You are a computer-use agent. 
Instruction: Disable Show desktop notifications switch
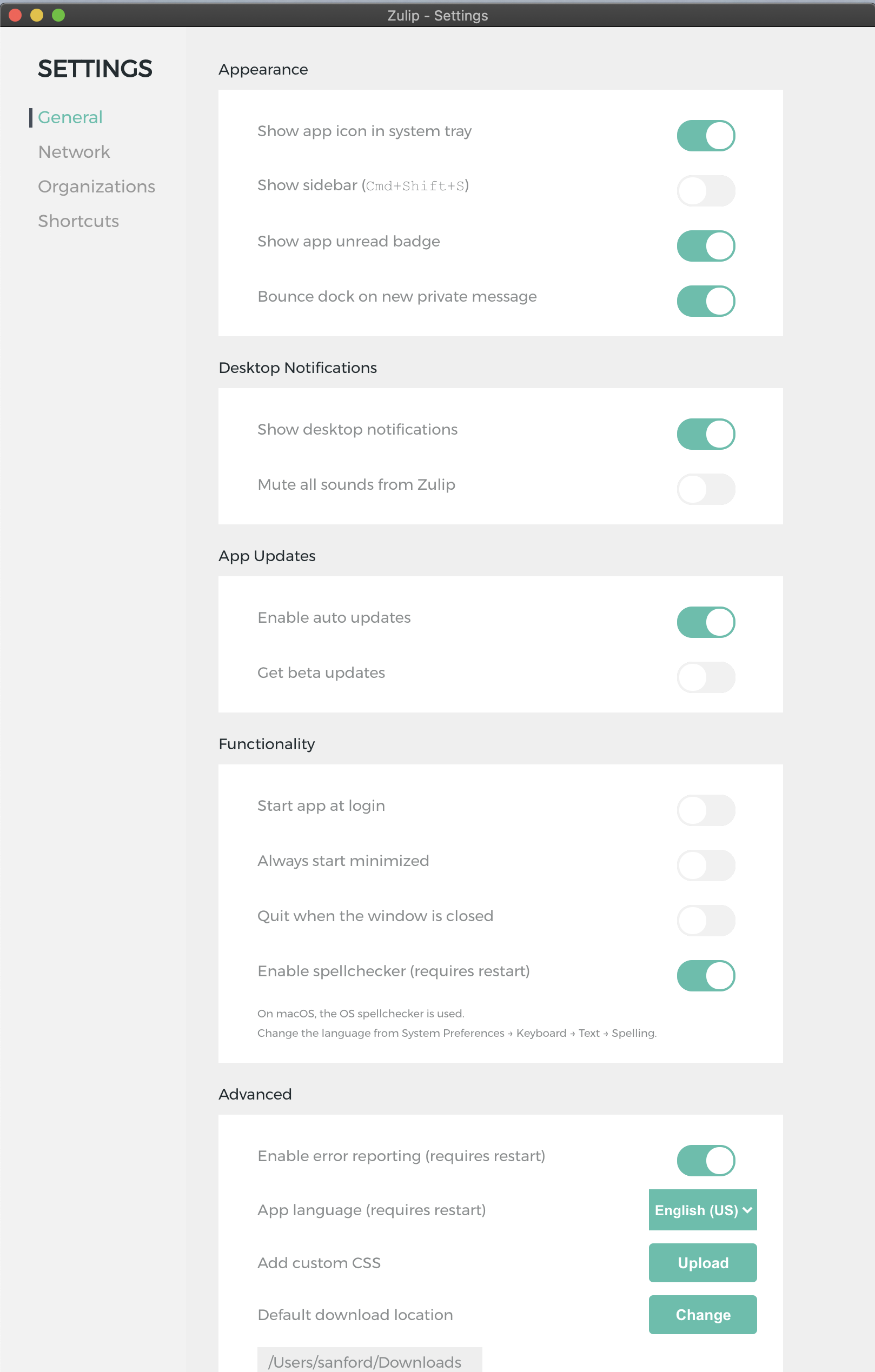click(x=706, y=434)
